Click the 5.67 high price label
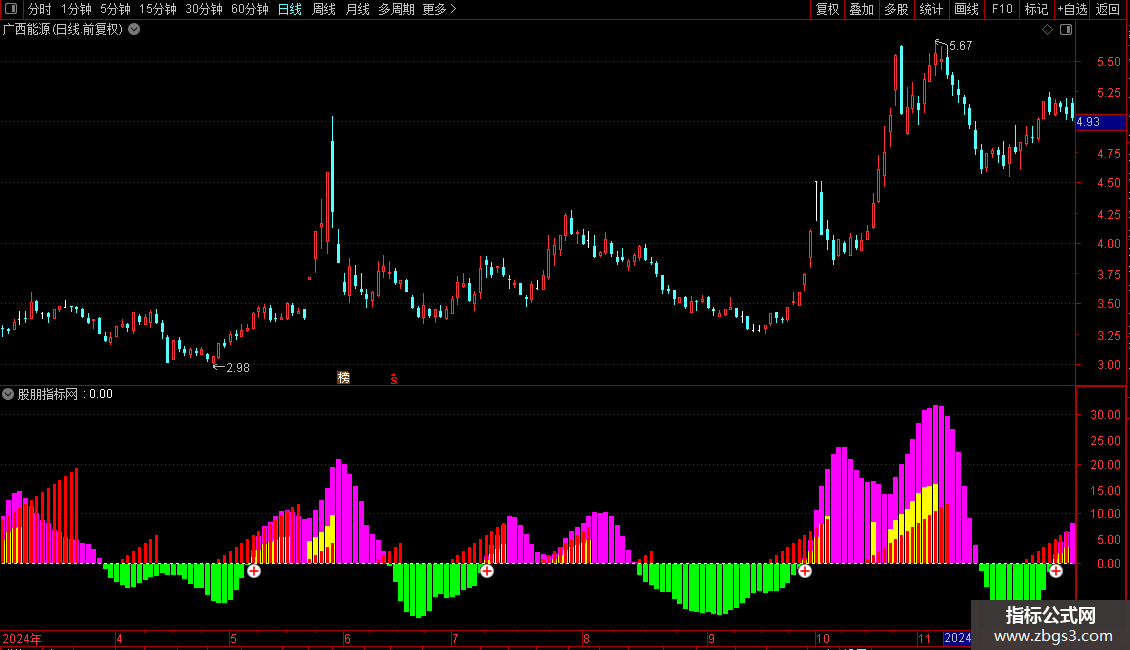1130x650 pixels. [x=961, y=45]
